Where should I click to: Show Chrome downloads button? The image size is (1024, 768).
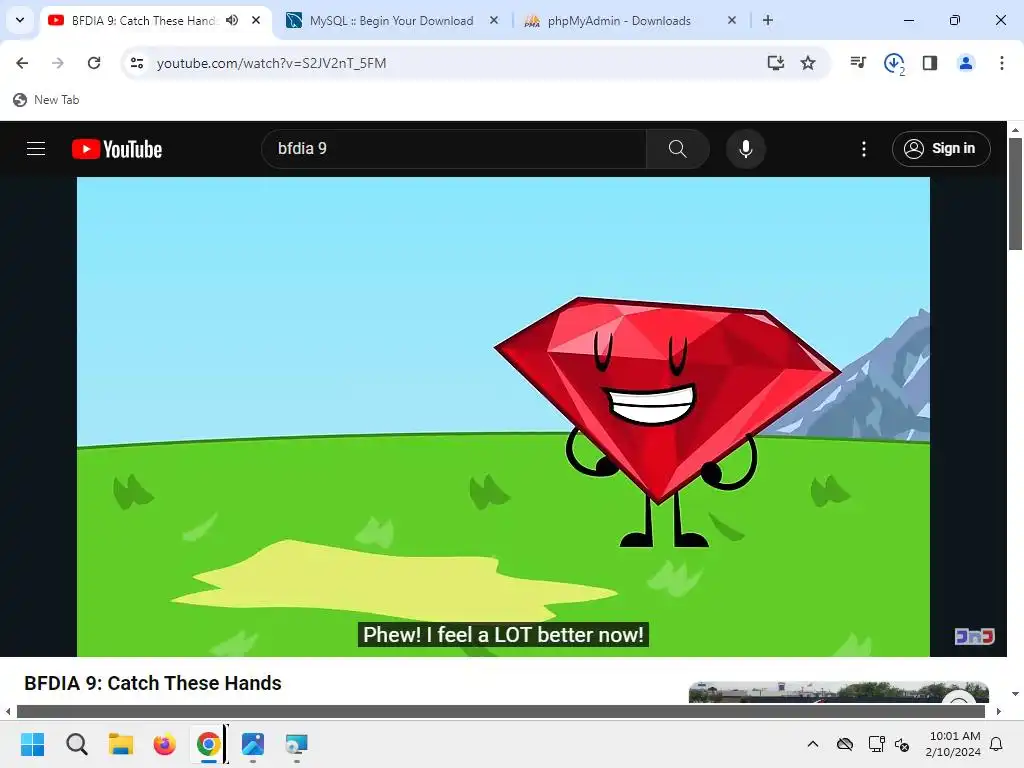coord(894,63)
